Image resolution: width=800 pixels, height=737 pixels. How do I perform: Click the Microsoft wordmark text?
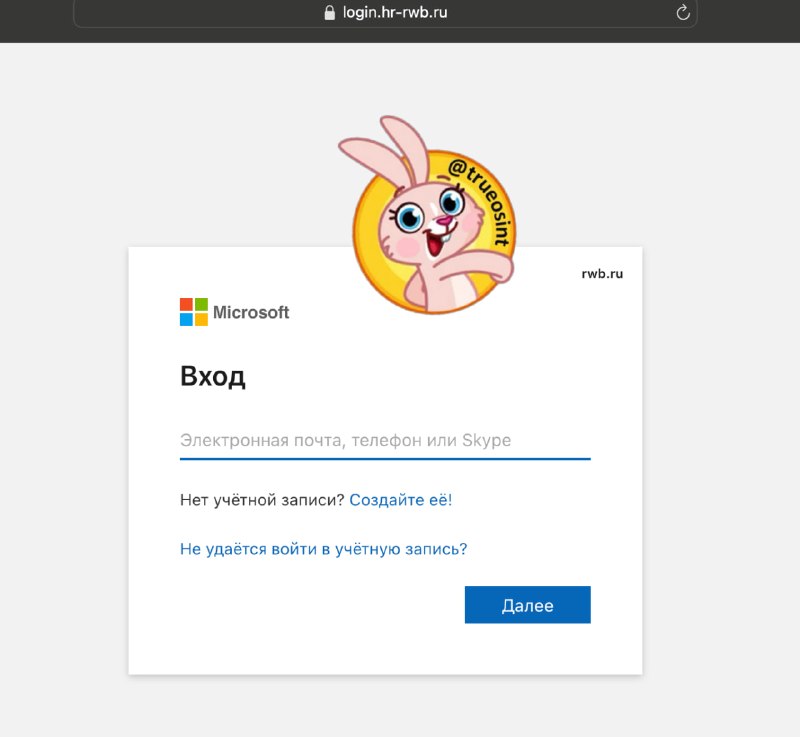[x=251, y=312]
